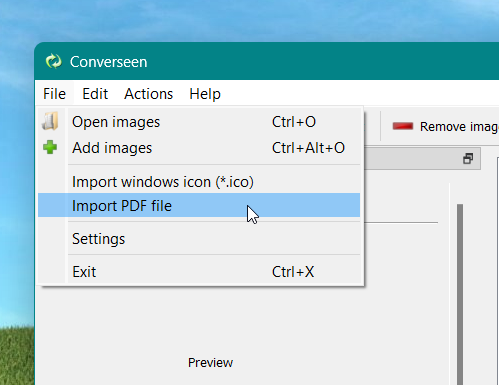
Task: Open the File menu
Action: [x=54, y=94]
